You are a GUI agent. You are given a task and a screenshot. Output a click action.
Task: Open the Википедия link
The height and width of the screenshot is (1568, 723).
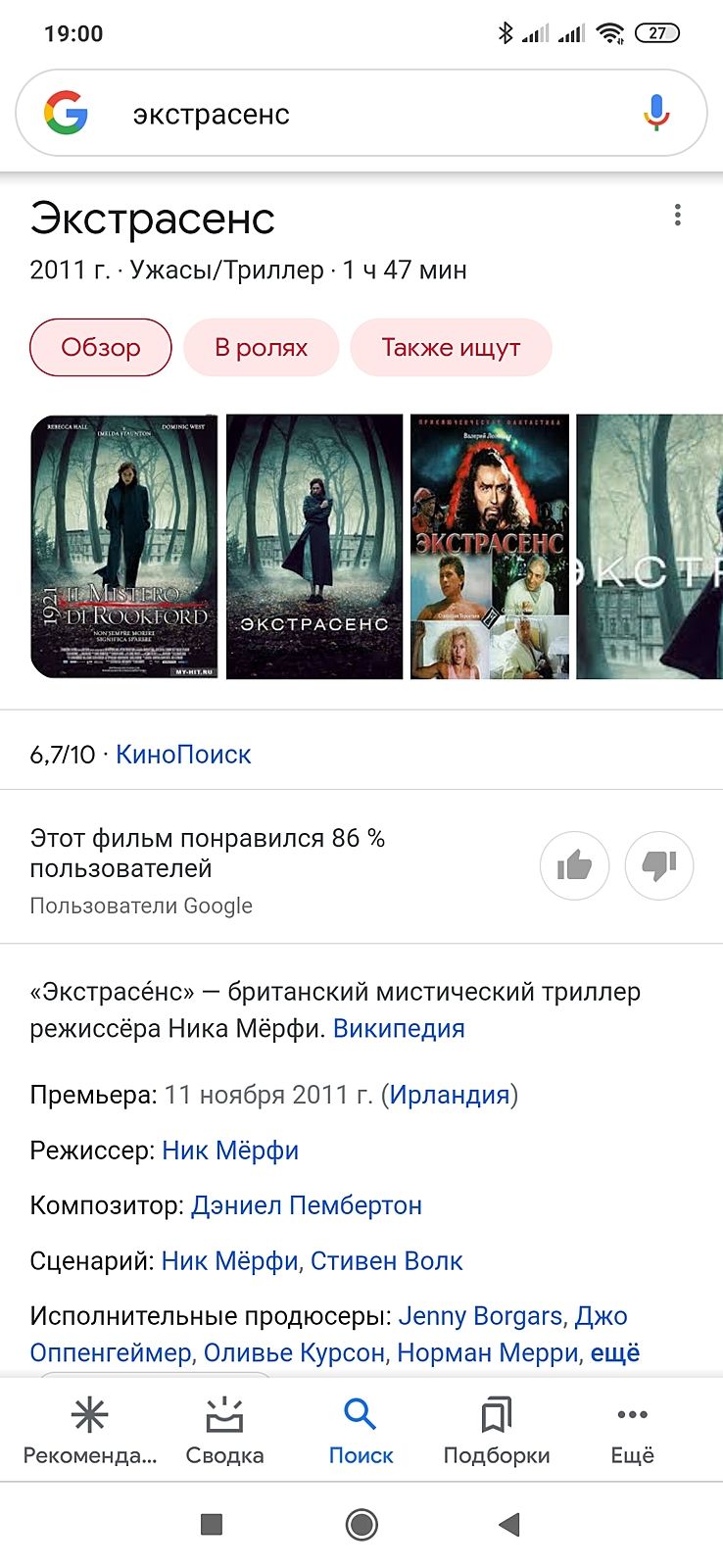(x=399, y=1028)
